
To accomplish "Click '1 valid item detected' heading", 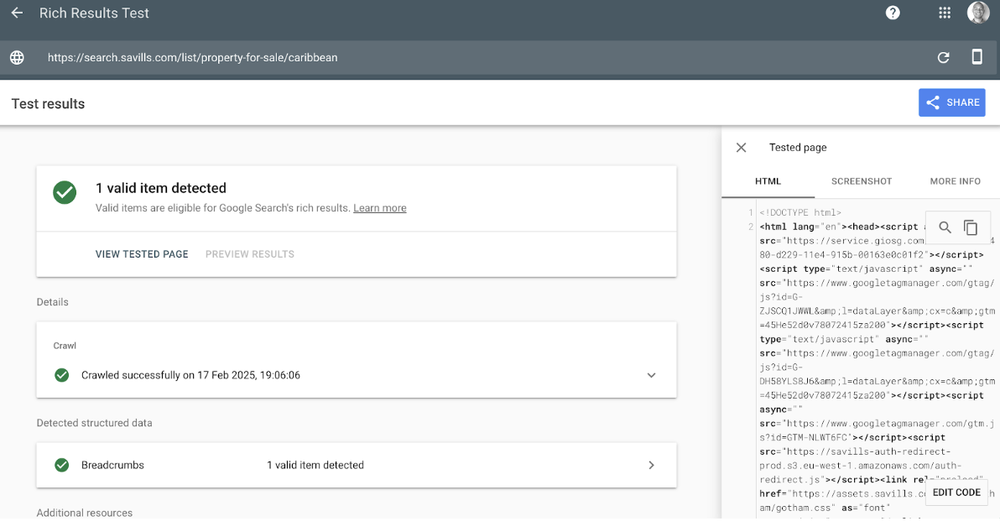I will click(x=161, y=188).
